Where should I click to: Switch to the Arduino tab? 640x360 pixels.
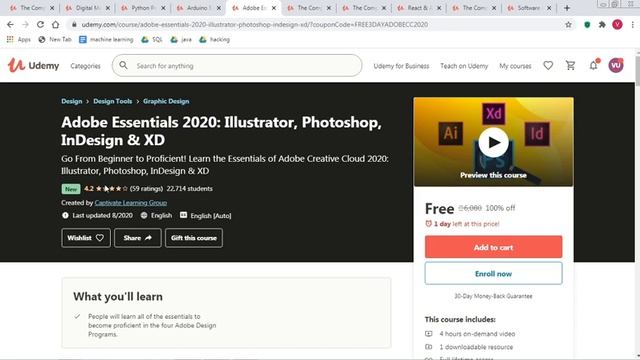tap(197, 8)
